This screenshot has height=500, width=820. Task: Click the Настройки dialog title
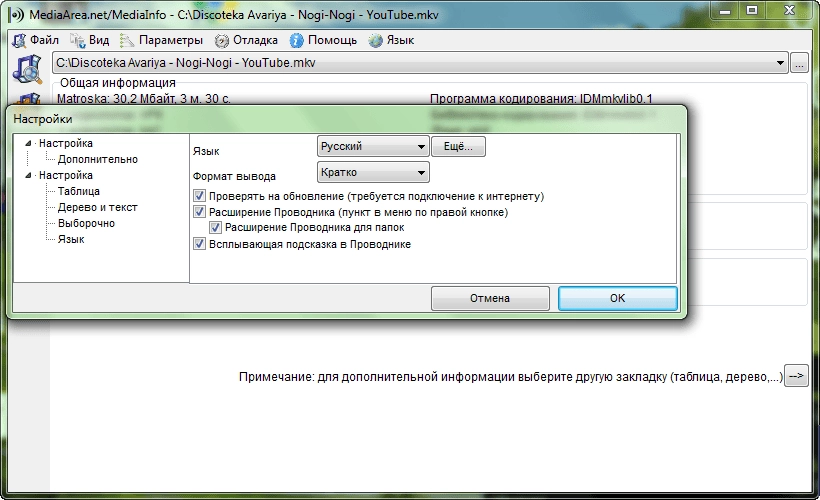43,119
